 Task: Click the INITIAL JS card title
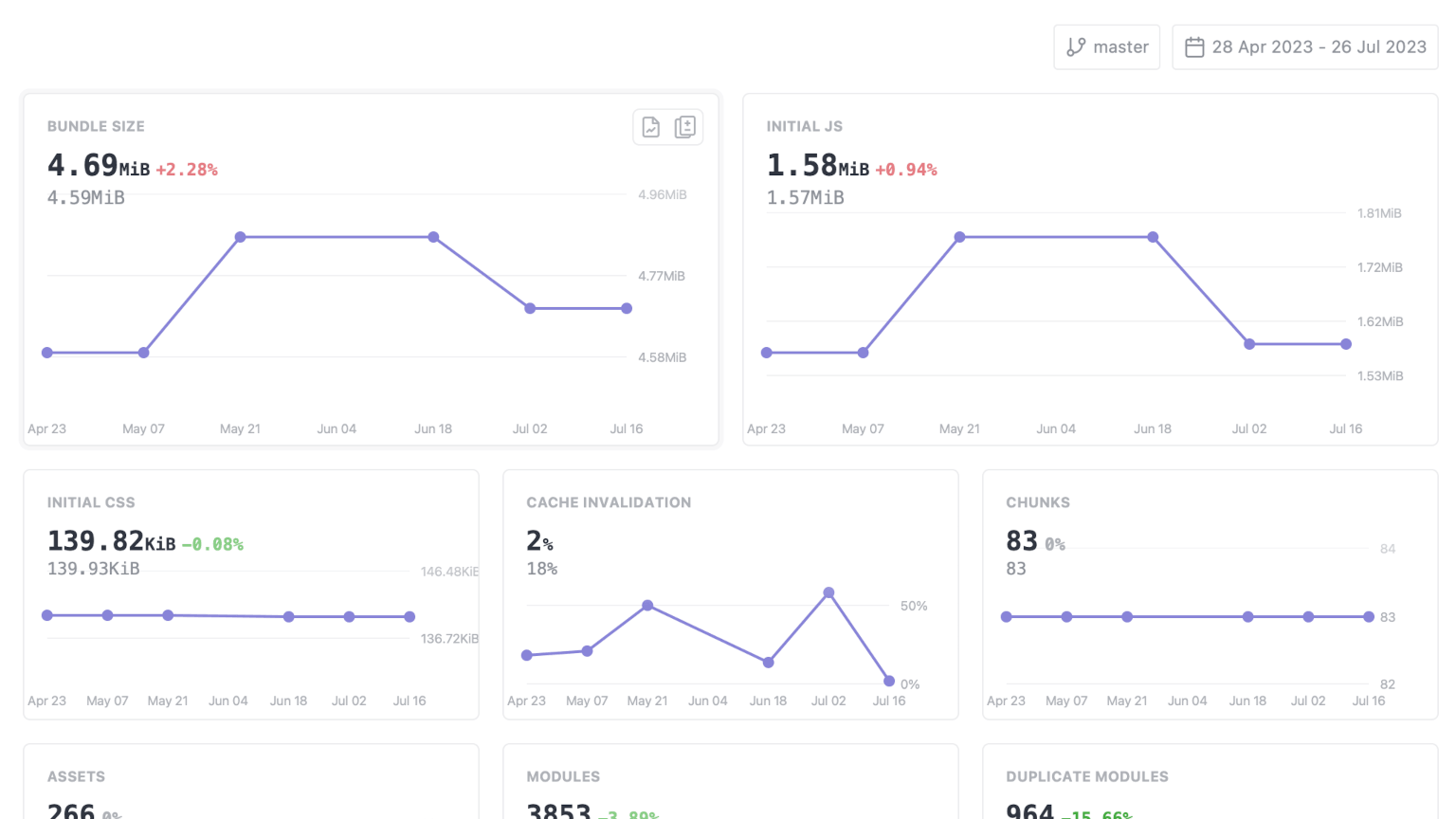[805, 126]
